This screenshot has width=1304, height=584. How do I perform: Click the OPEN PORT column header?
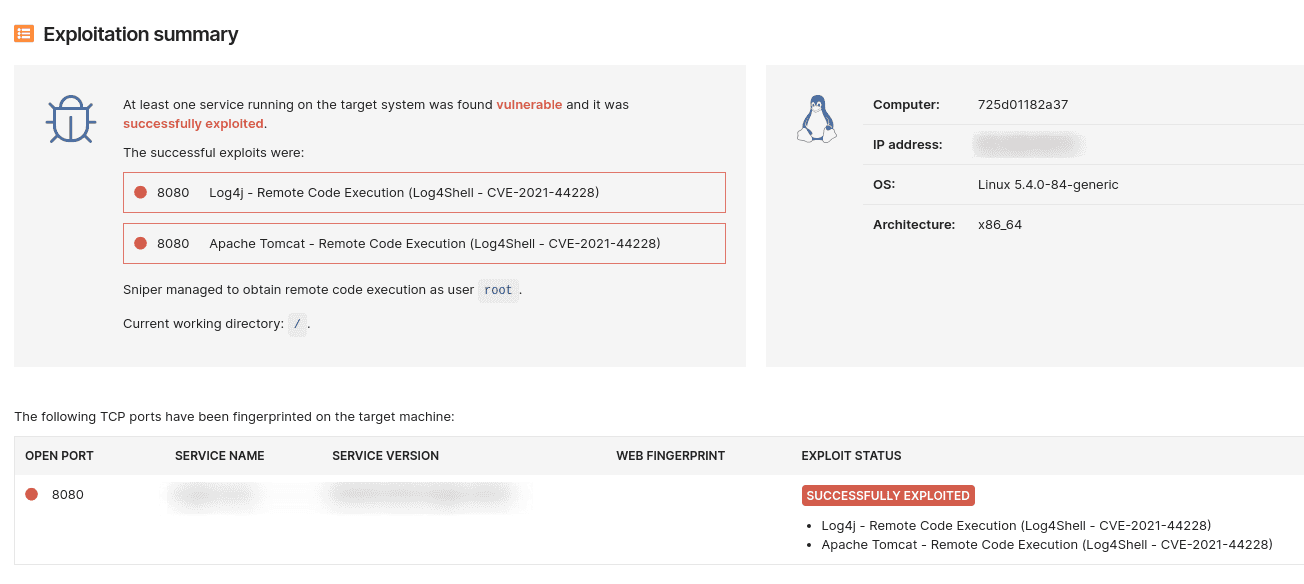(59, 456)
